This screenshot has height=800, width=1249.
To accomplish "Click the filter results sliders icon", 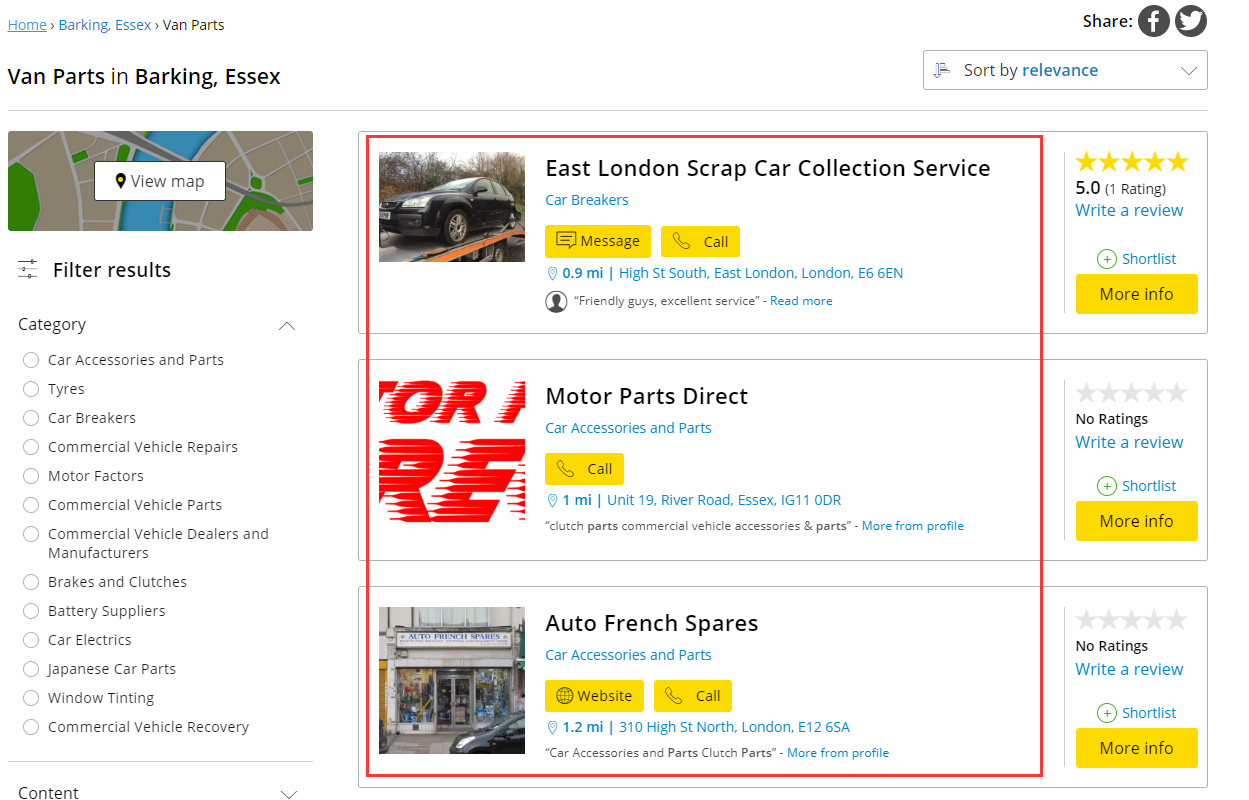I will point(28,270).
